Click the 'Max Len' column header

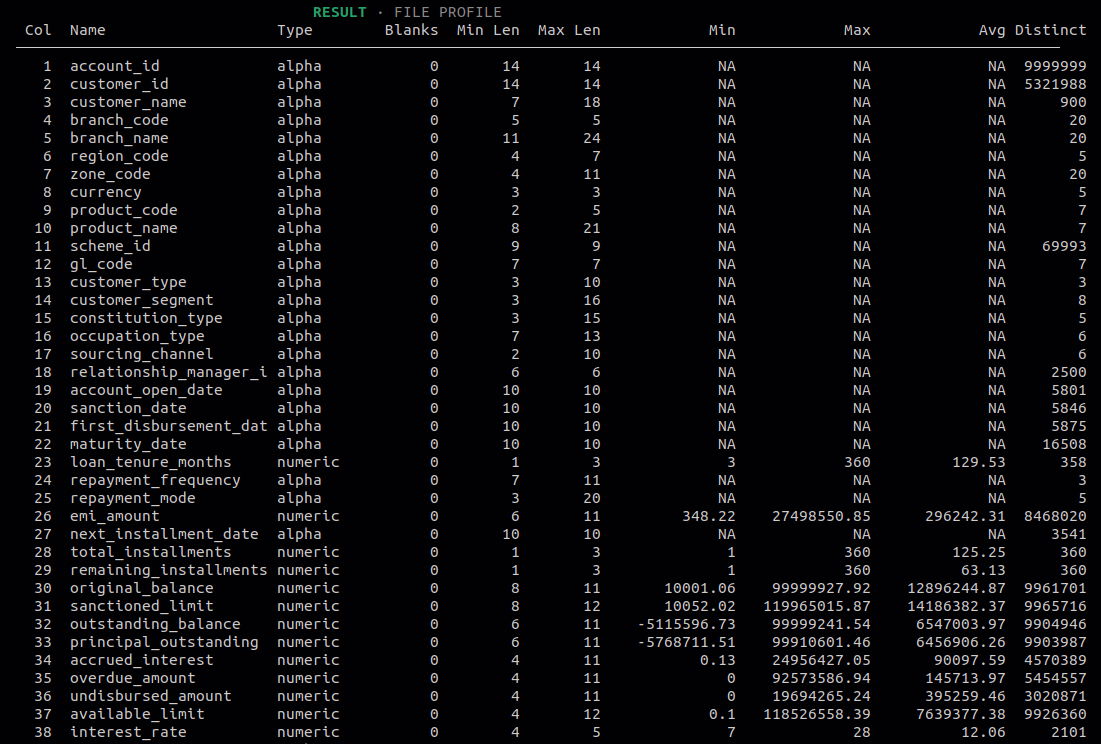[x=569, y=30]
